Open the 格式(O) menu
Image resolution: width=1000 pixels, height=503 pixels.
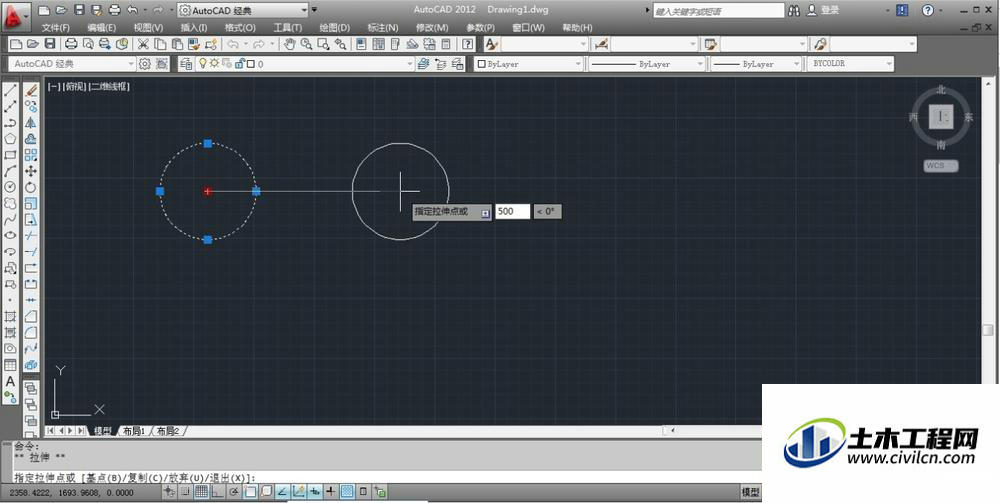tap(240, 28)
